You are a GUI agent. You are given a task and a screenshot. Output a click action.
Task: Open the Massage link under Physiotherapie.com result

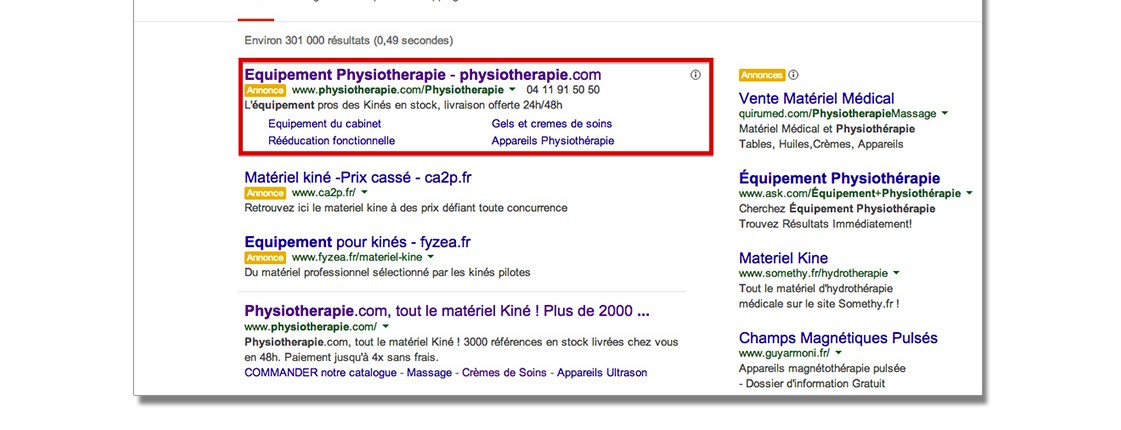(x=430, y=373)
